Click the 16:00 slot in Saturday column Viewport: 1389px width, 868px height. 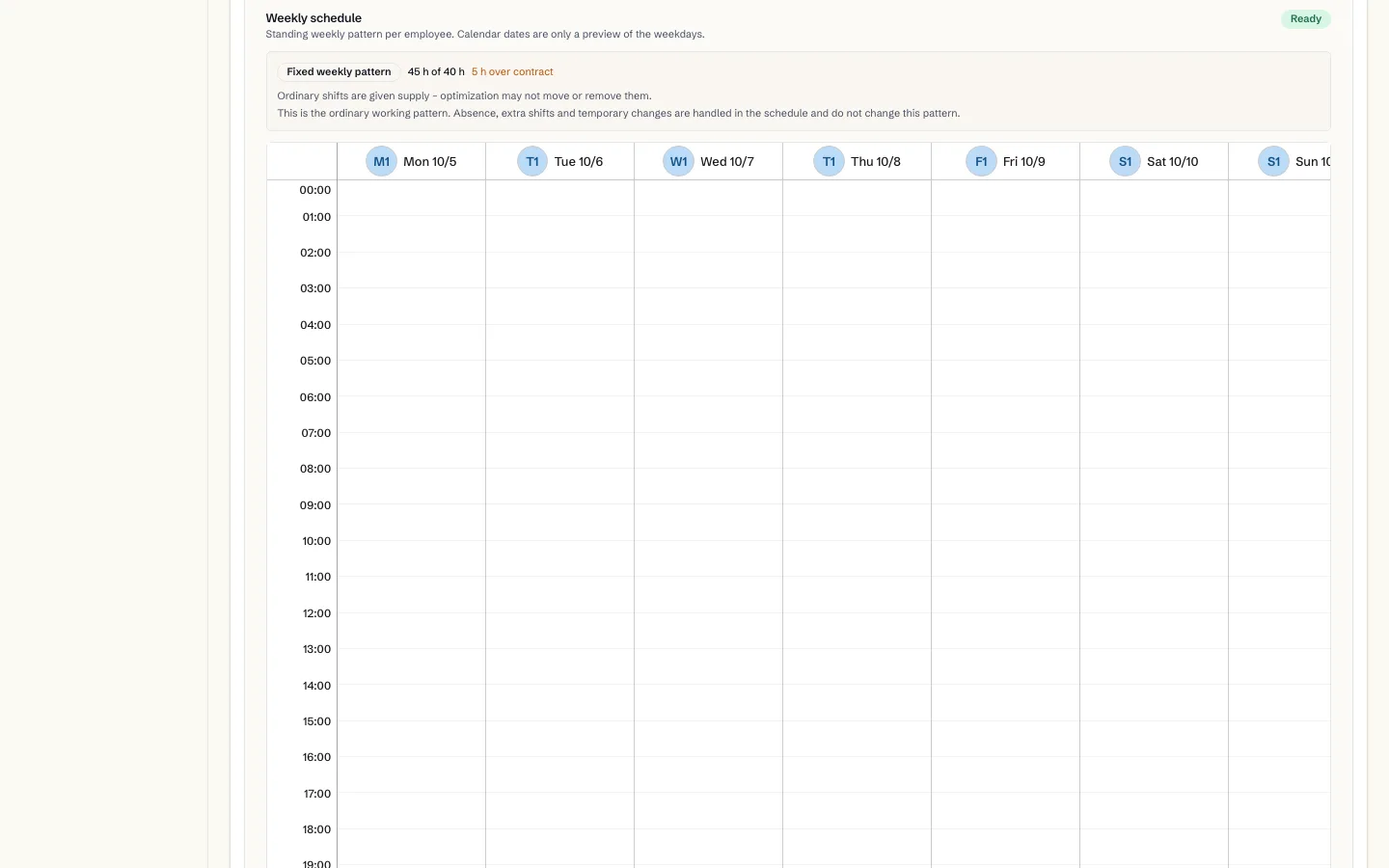tap(1154, 774)
